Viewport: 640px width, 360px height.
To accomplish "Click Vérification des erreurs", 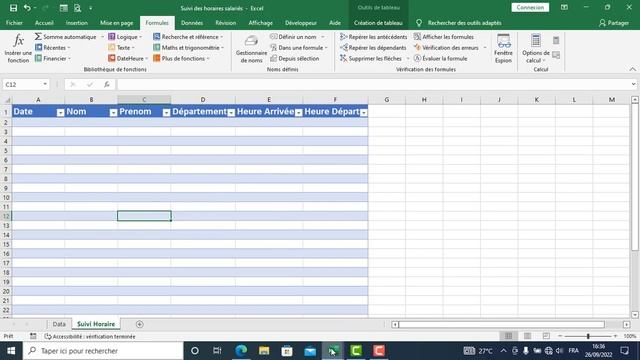I will coord(446,48).
